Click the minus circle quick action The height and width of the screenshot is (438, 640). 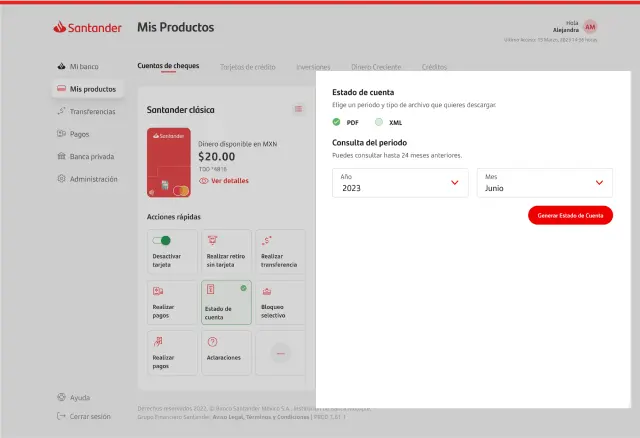point(281,353)
